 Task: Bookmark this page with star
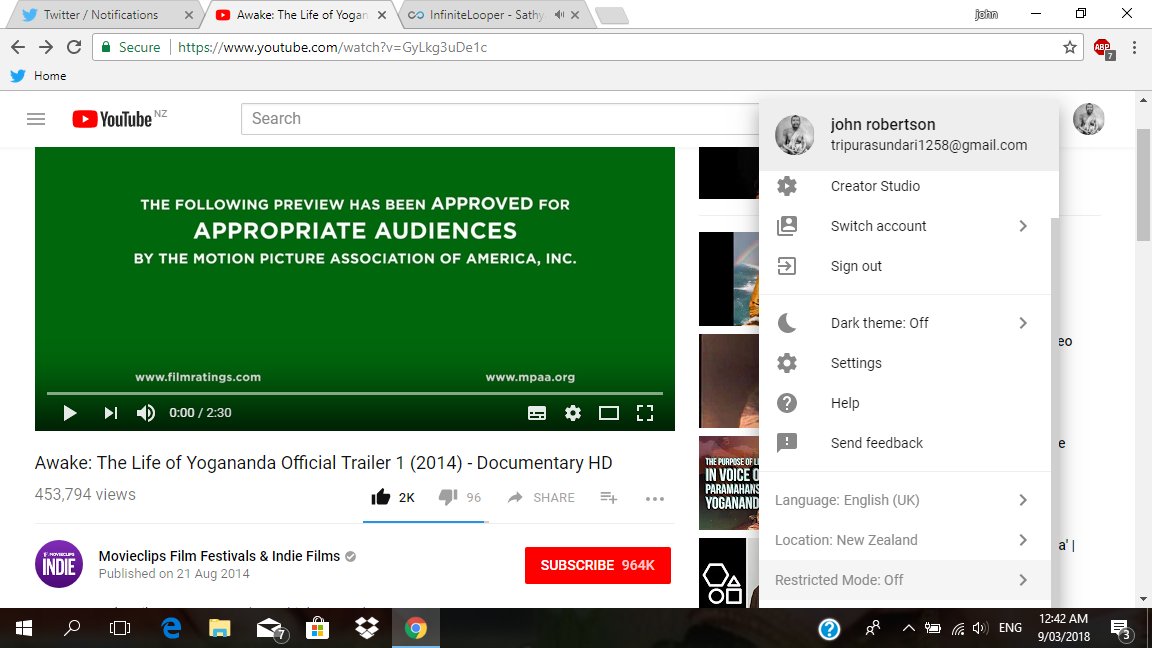tap(1070, 47)
